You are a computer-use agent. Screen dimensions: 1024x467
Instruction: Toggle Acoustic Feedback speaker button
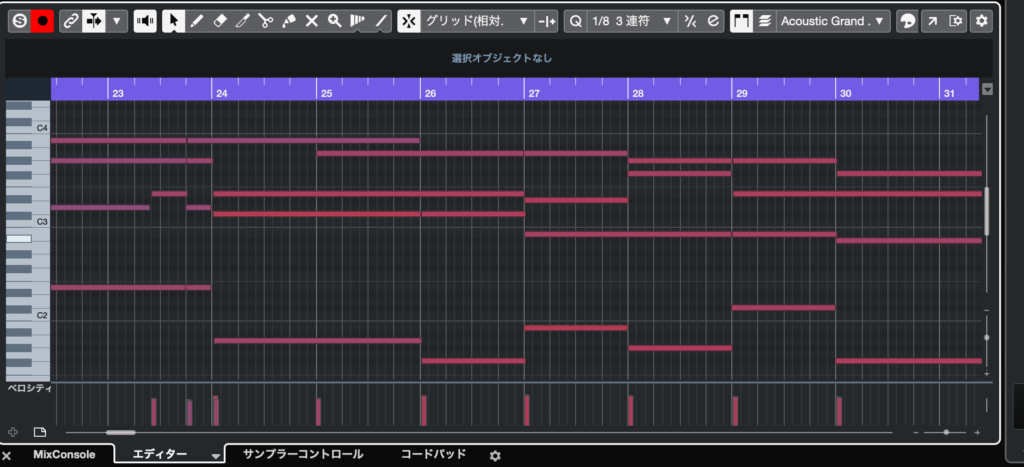(x=146, y=21)
